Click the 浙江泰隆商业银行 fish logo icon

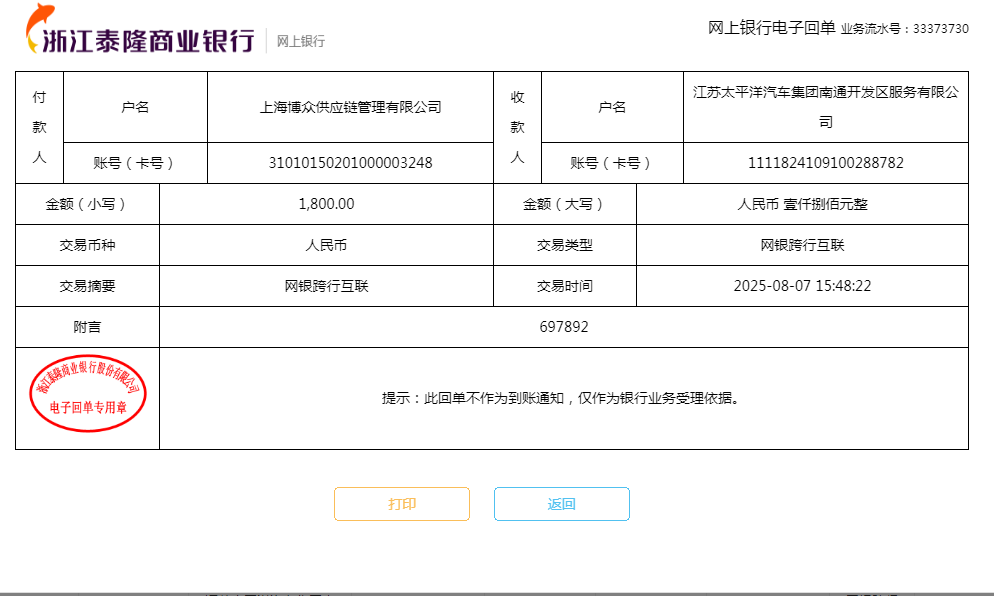click(41, 28)
